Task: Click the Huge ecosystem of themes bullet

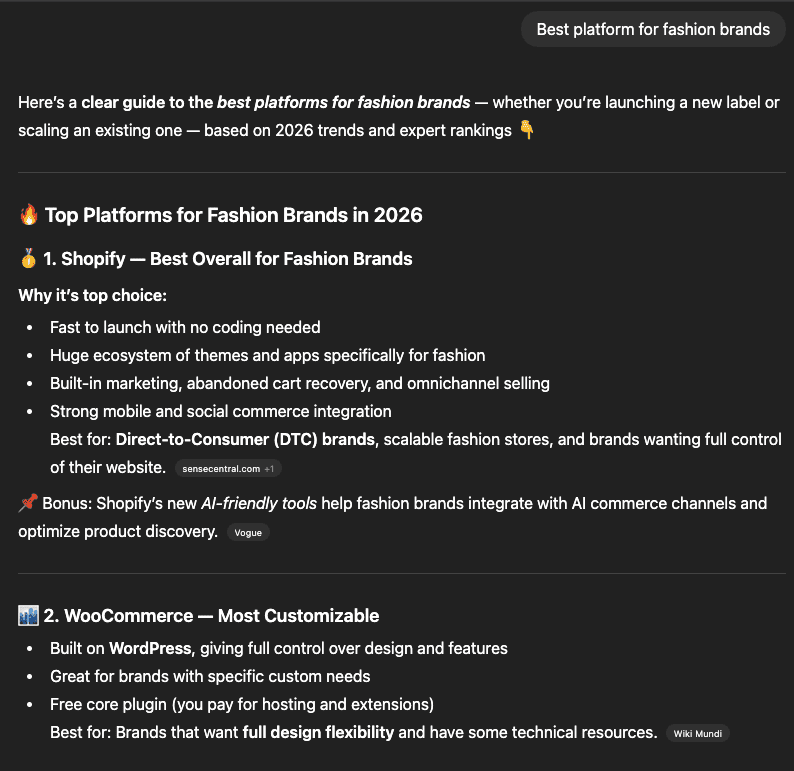Action: click(267, 355)
